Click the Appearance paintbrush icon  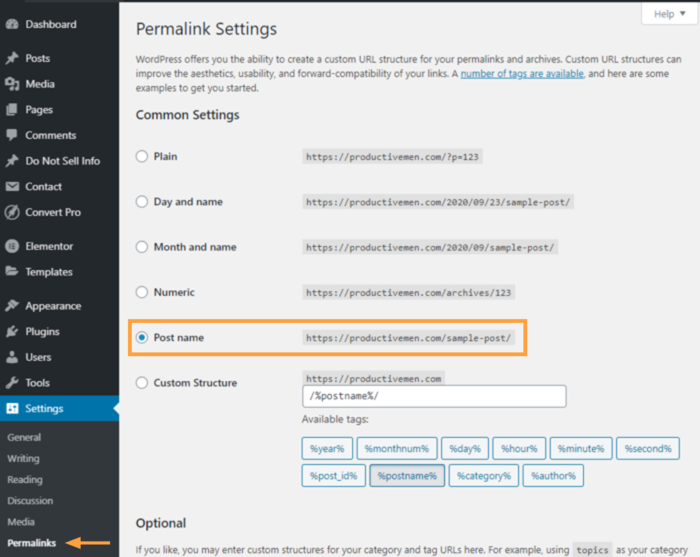(x=12, y=306)
